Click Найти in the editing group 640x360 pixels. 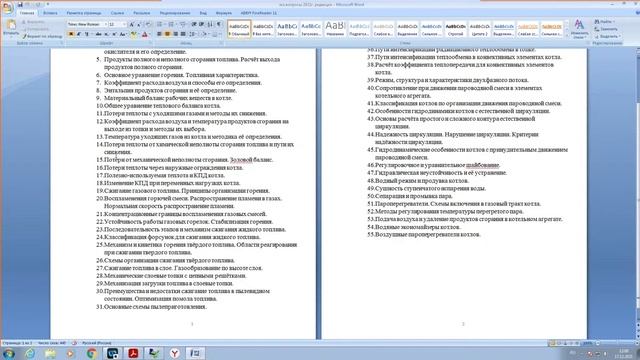point(604,22)
